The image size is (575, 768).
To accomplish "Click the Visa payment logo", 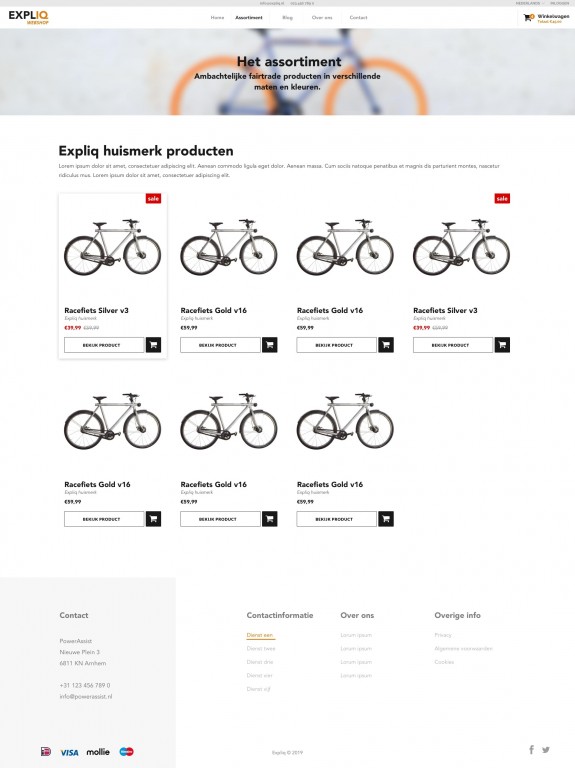I will [70, 752].
